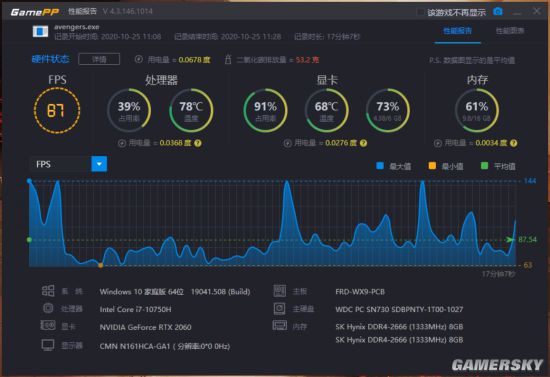Click the power icon next to 0.0034度

point(437,143)
